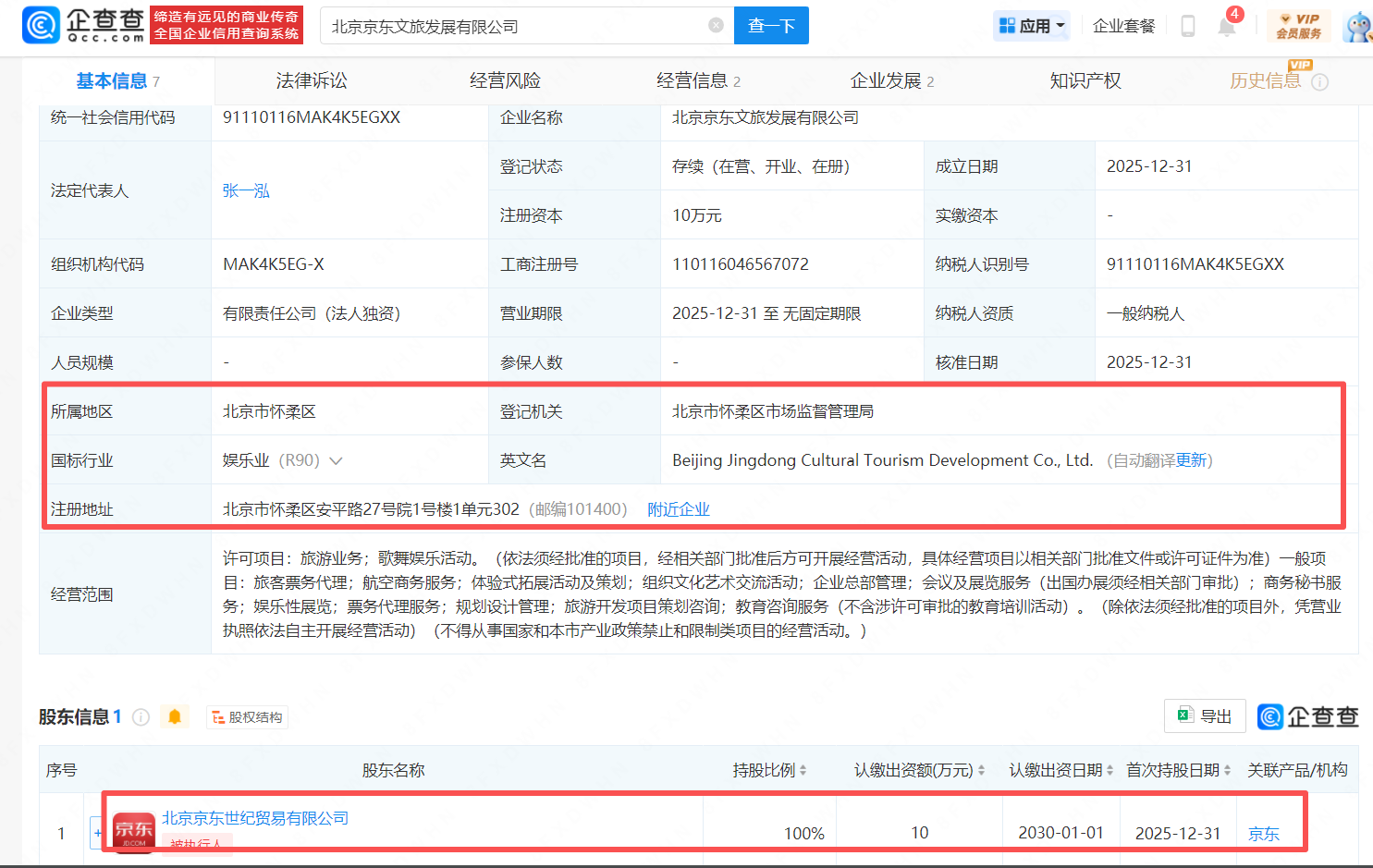
Task: Open the mobile app phone icon
Action: (x=1188, y=26)
